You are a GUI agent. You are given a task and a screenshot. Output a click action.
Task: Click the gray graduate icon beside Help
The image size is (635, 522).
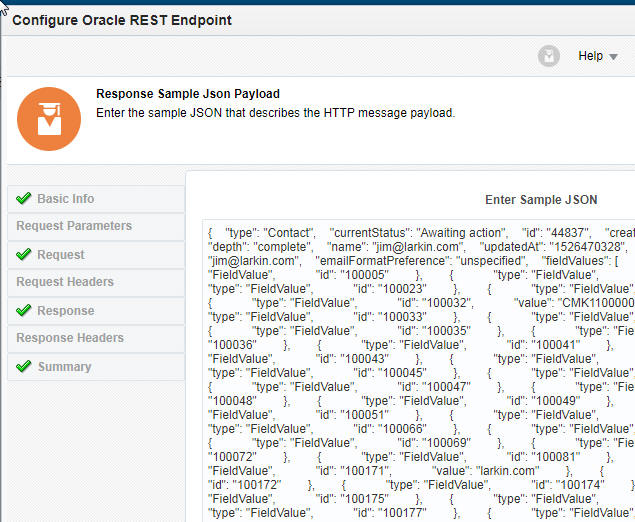tap(548, 56)
